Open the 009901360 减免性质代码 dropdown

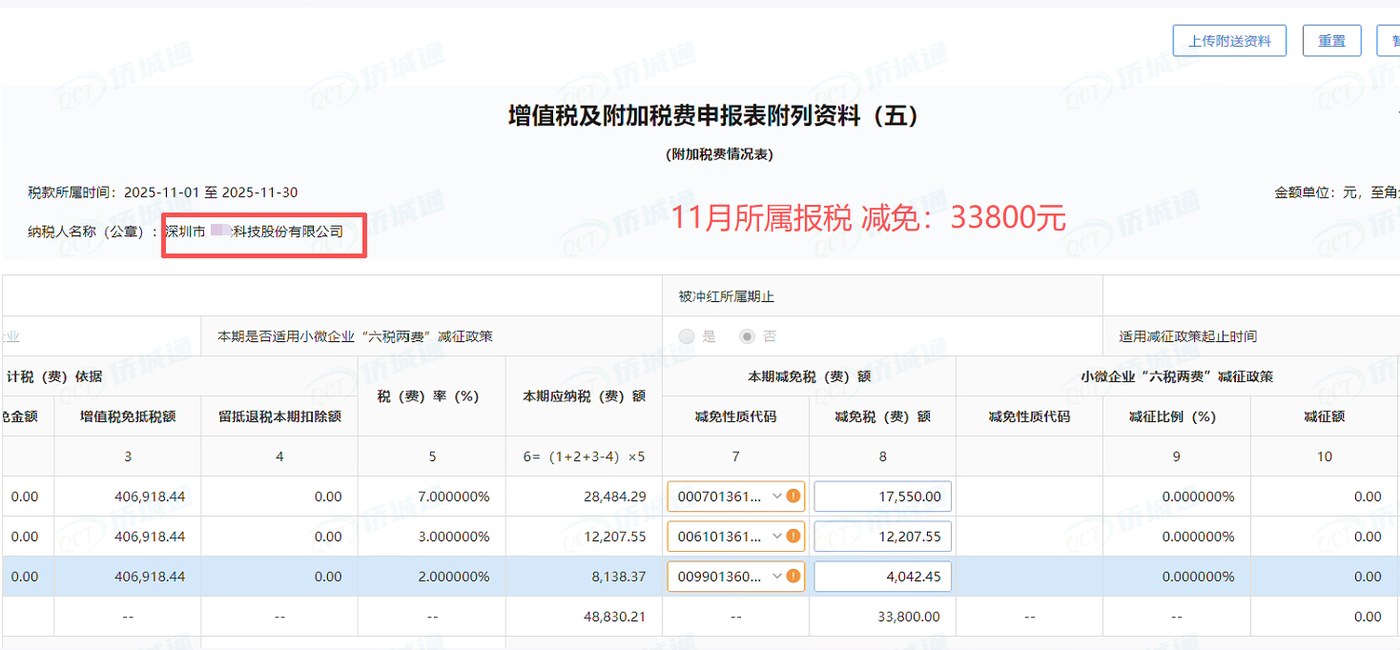[x=736, y=576]
